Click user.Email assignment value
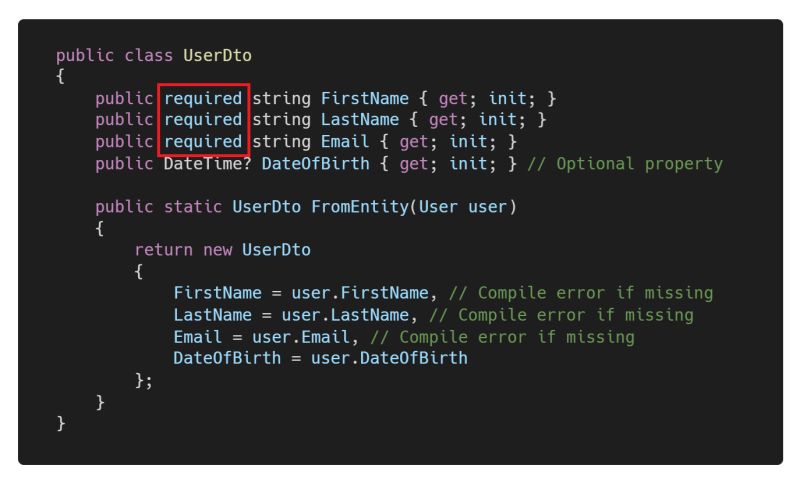The width and height of the screenshot is (800, 483). [x=301, y=337]
